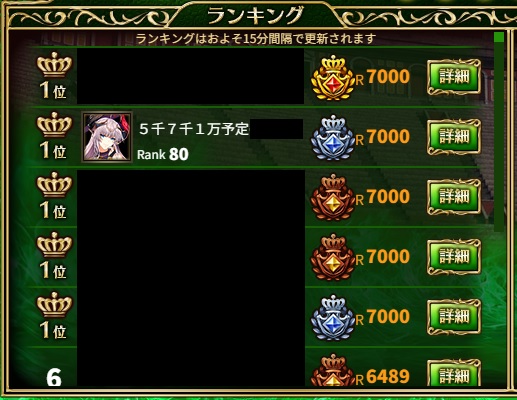
Task: Click the crown icon beside Rank 80 player
Action: [54, 125]
